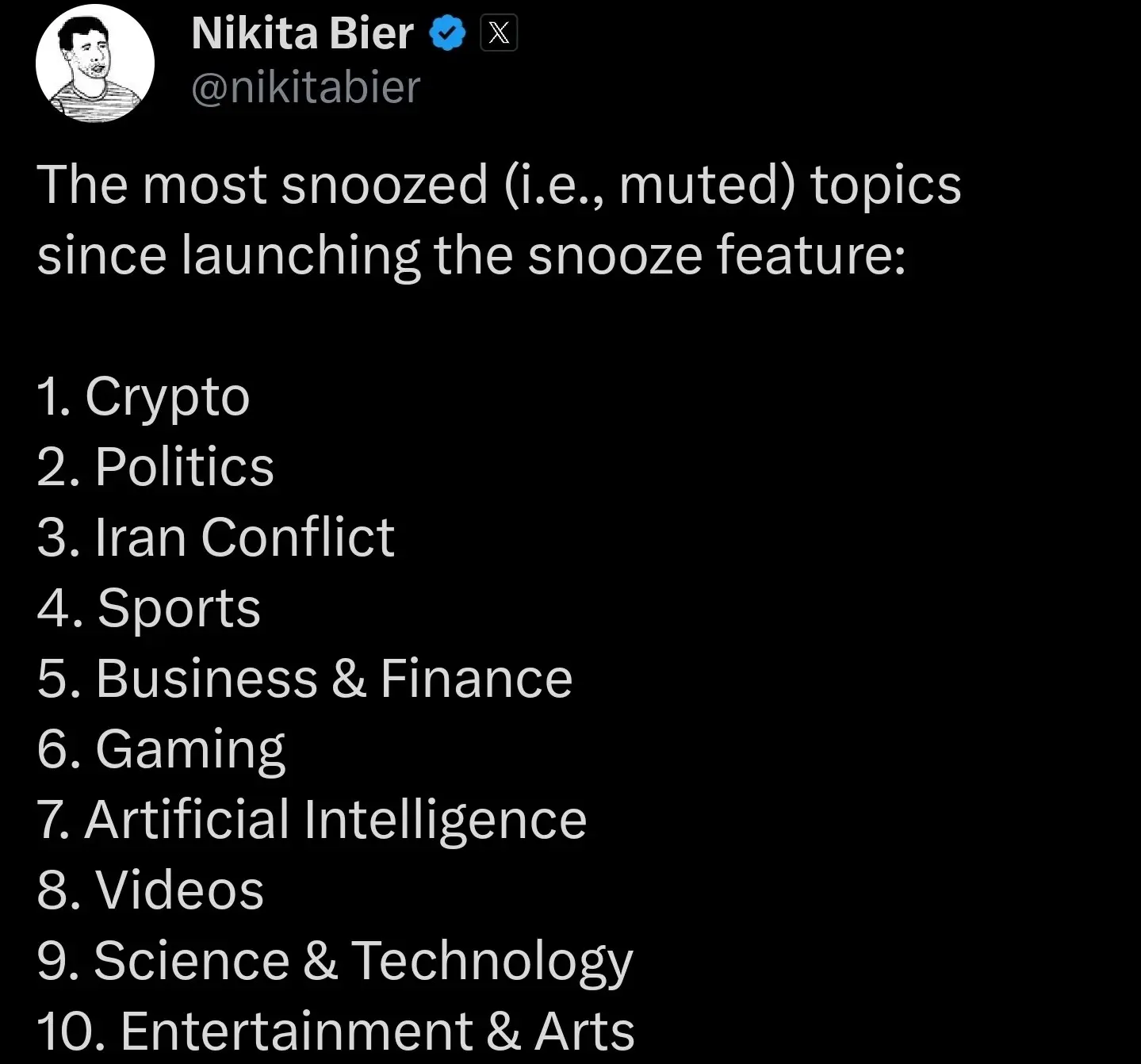This screenshot has width=1141, height=1064.
Task: Click the '6. Gaming' list item
Action: [x=161, y=750]
